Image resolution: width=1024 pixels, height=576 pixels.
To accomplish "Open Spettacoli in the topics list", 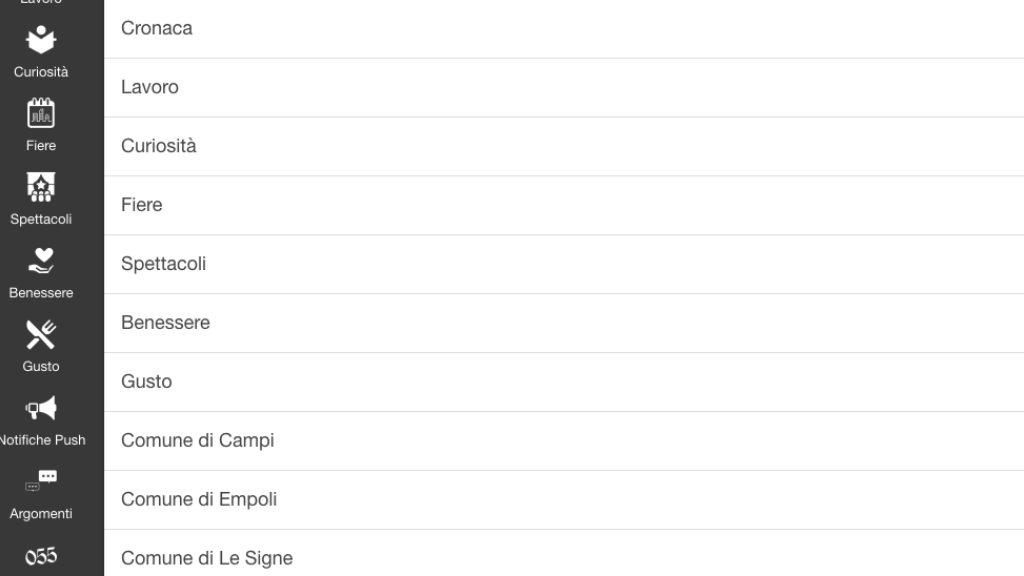I will pyautogui.click(x=564, y=264).
